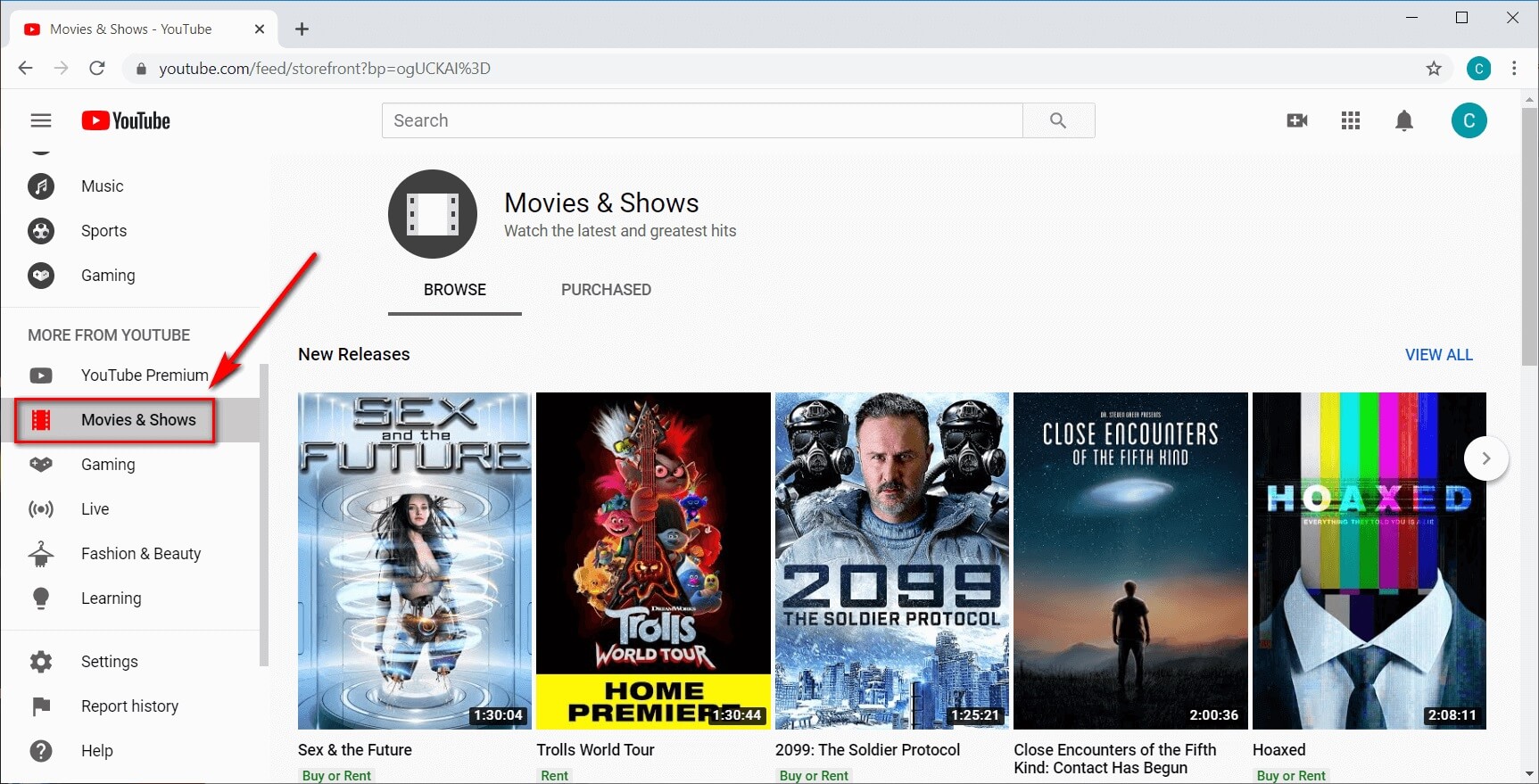Click the Live broadcast icon

41,509
